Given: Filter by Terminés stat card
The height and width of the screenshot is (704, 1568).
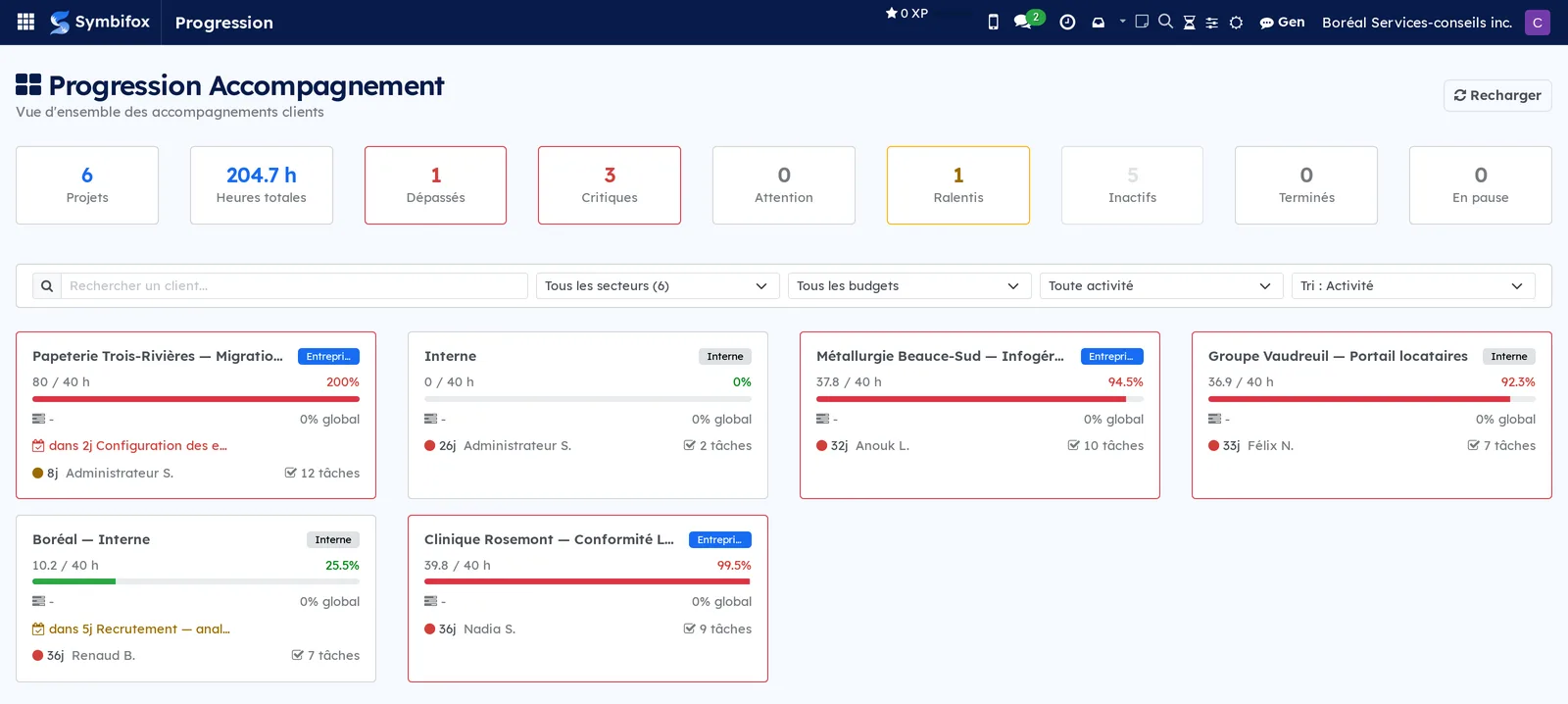Looking at the screenshot, I should (x=1306, y=185).
